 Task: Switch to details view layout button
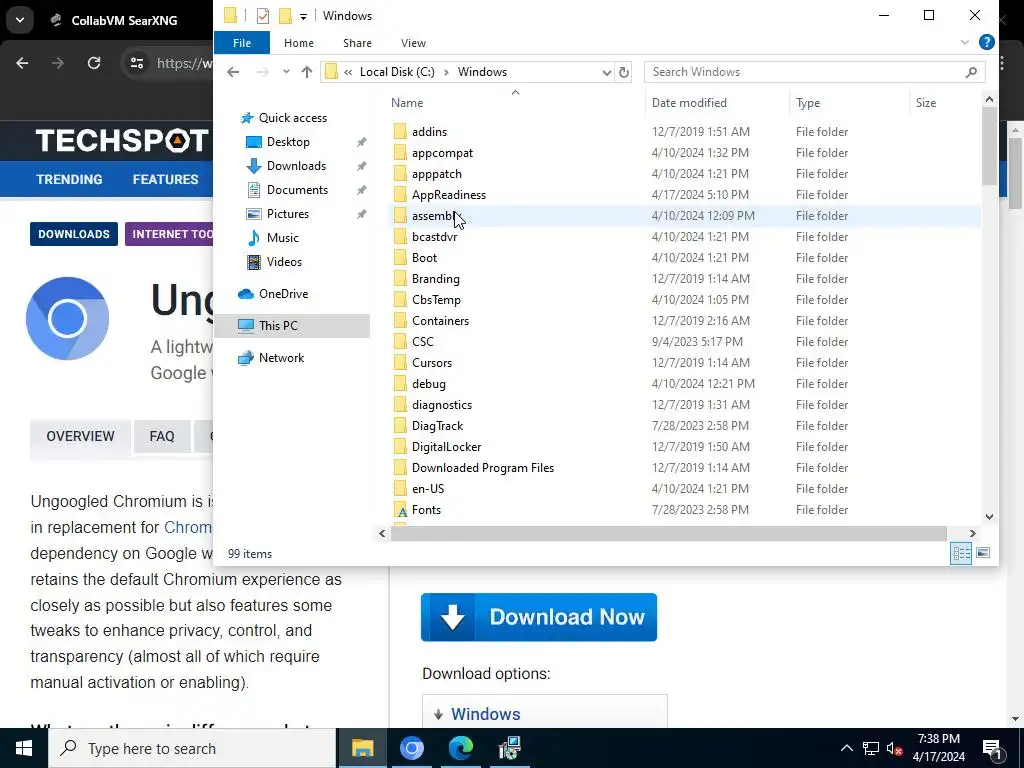(961, 553)
